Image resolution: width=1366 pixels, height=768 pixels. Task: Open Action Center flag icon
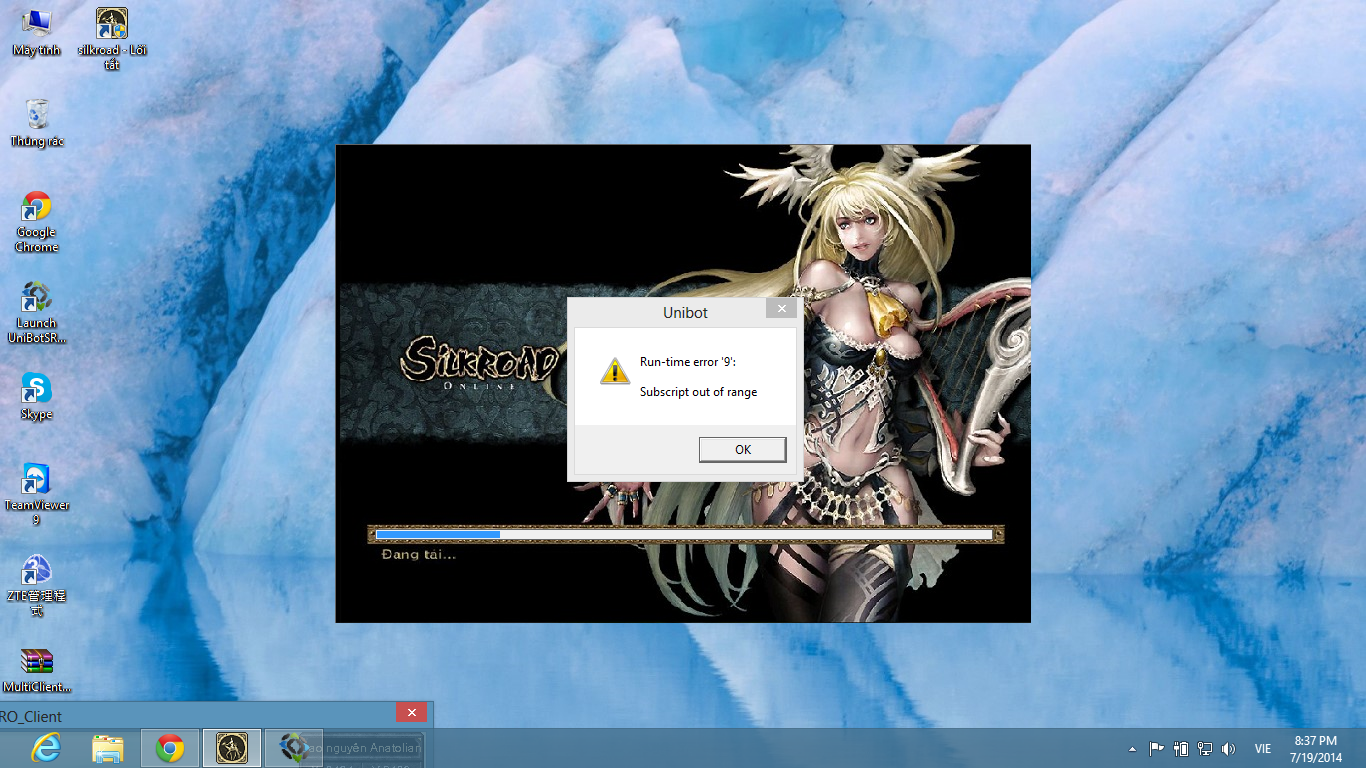[1156, 748]
